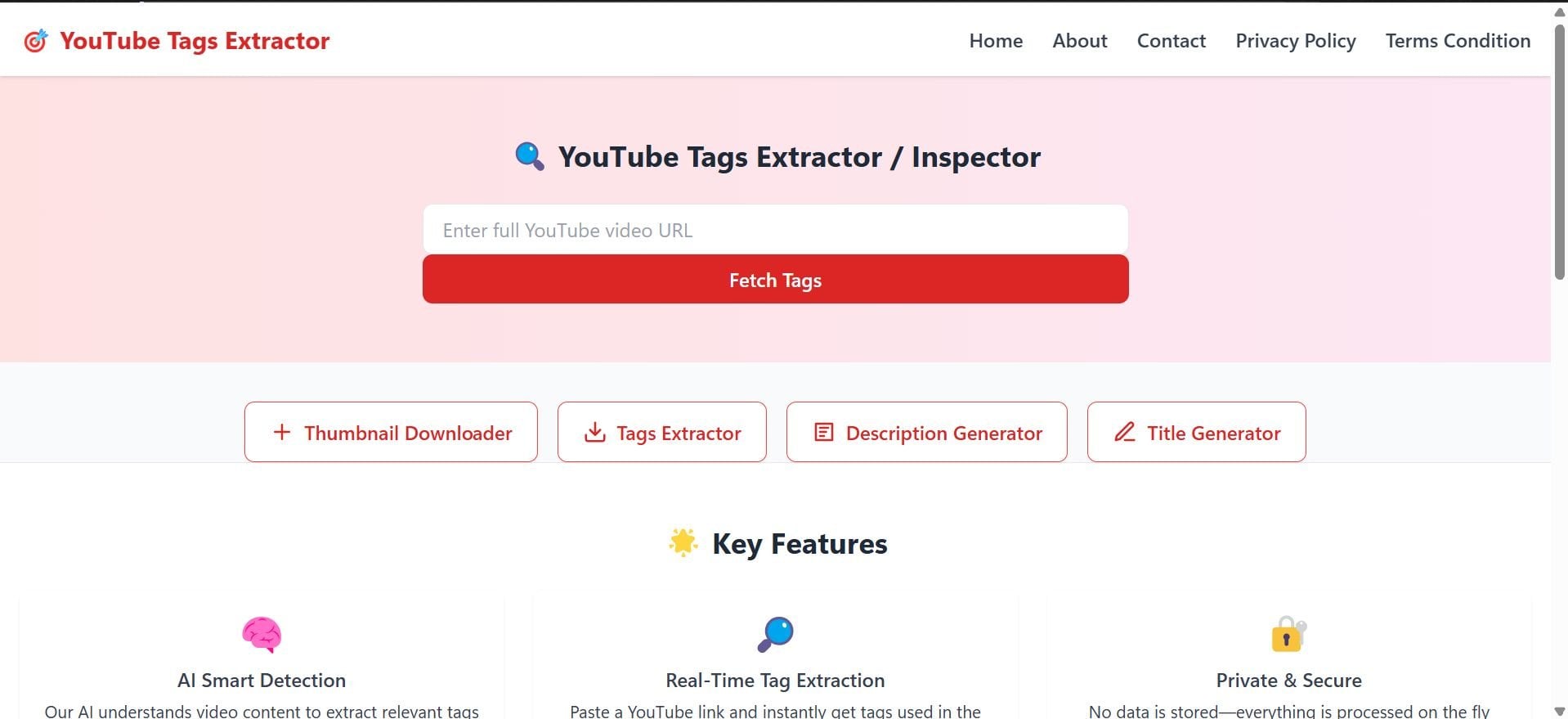Click the plus icon on Thumbnail Downloader

pyautogui.click(x=282, y=431)
